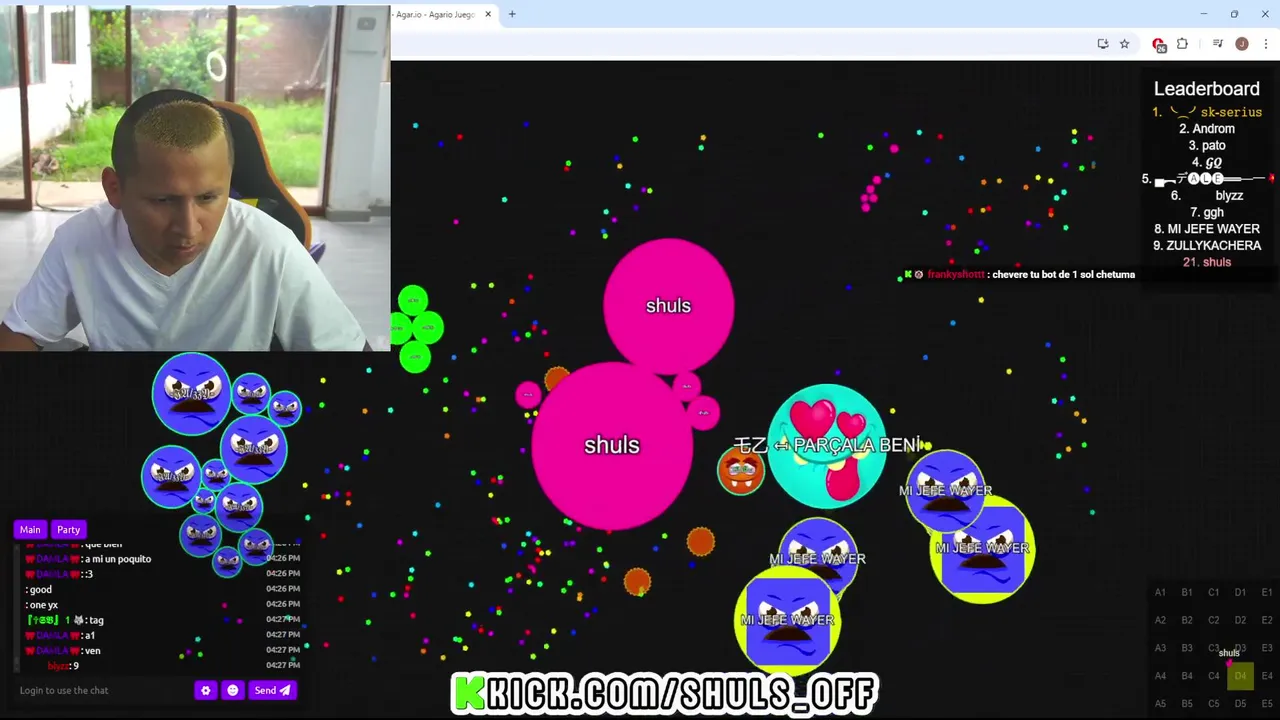Click the install app icon in address bar
The image size is (1280, 720).
(x=1102, y=44)
